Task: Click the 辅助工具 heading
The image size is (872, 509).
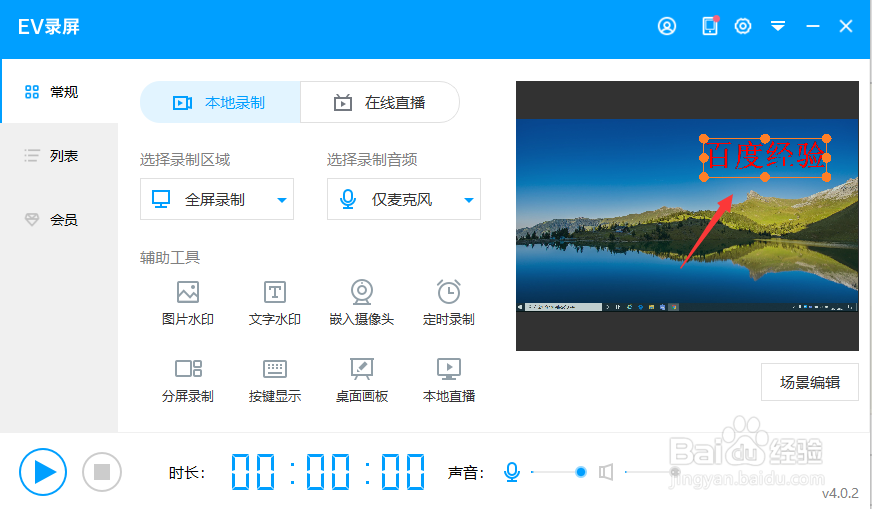Action: tap(170, 258)
